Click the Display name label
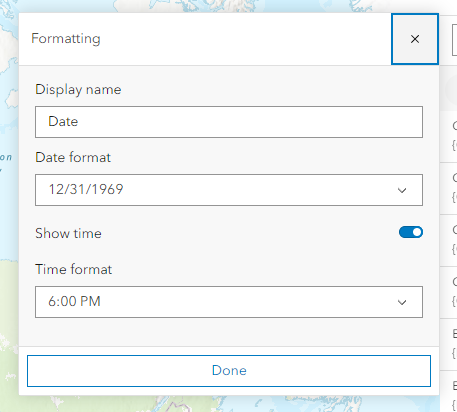 coord(78,90)
